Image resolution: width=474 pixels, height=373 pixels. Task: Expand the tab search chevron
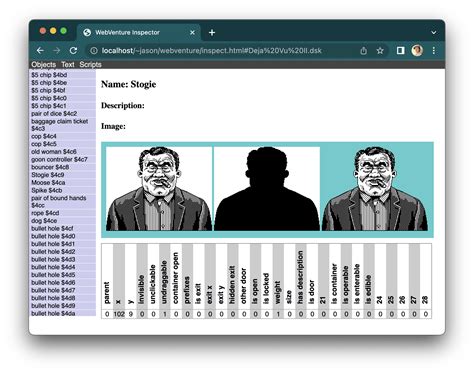click(434, 33)
